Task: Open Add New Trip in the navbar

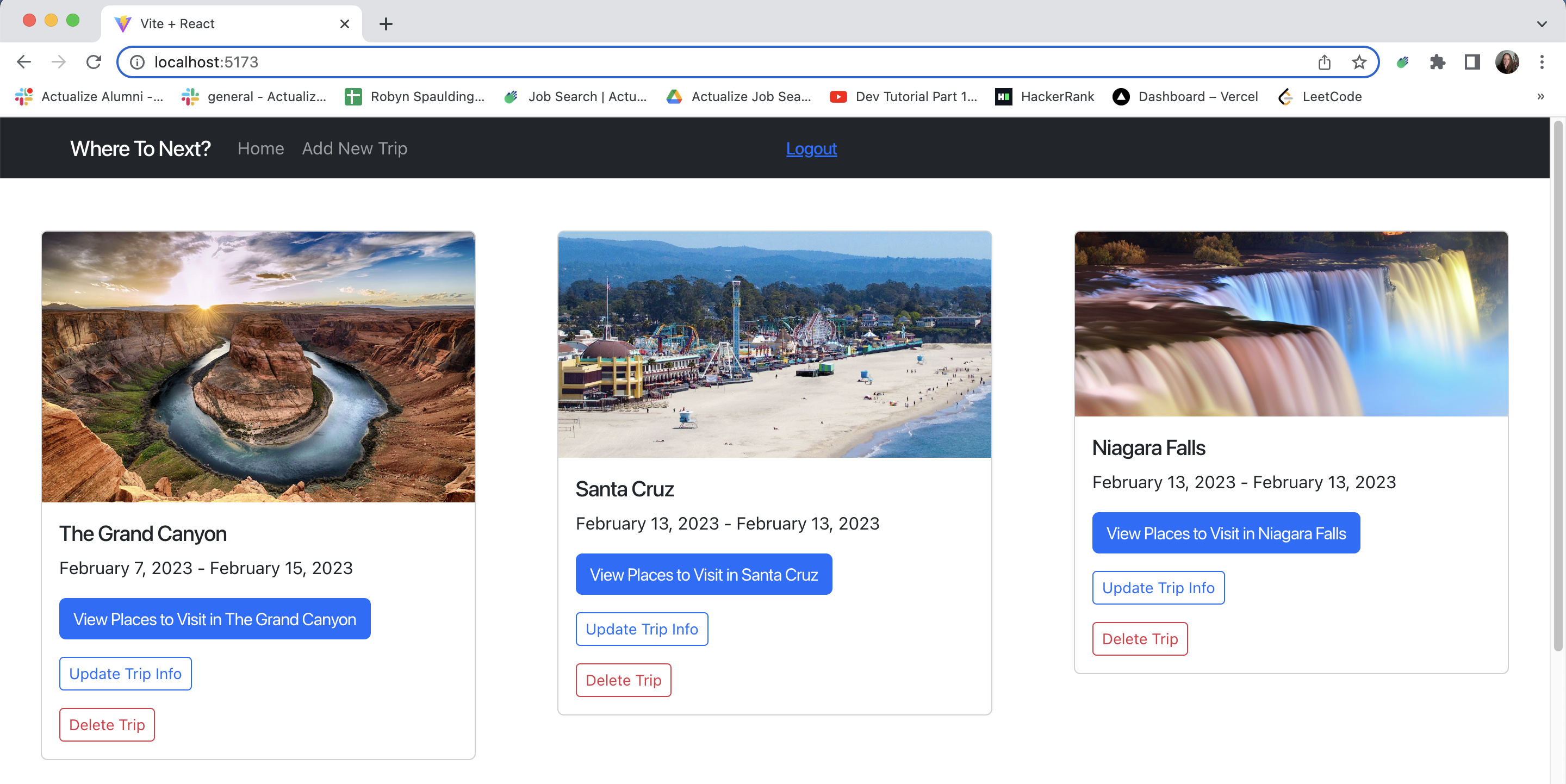Action: tap(355, 148)
